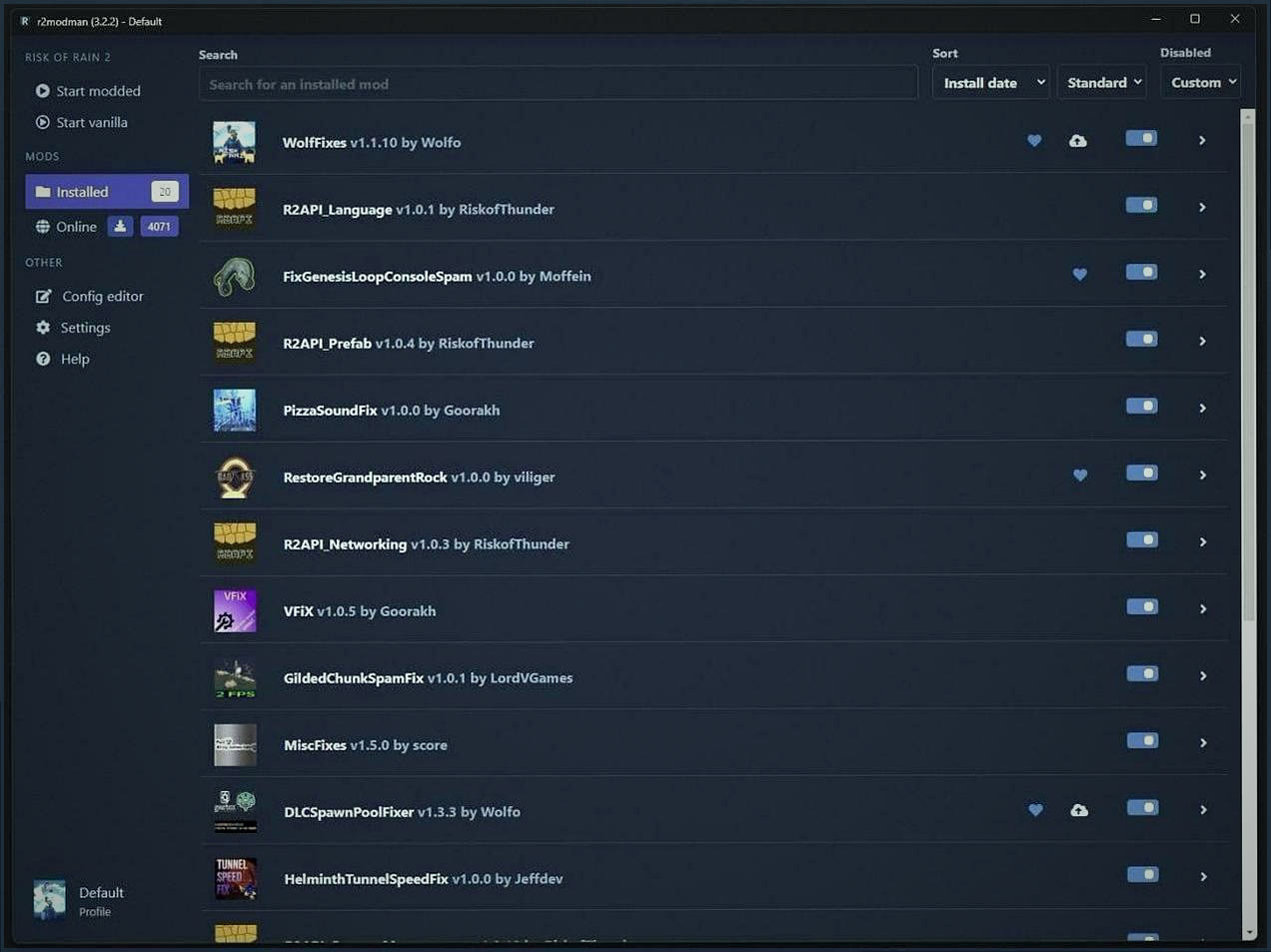Screen dimensions: 1271x952
Task: Click the download icon beside Online
Action: [120, 226]
